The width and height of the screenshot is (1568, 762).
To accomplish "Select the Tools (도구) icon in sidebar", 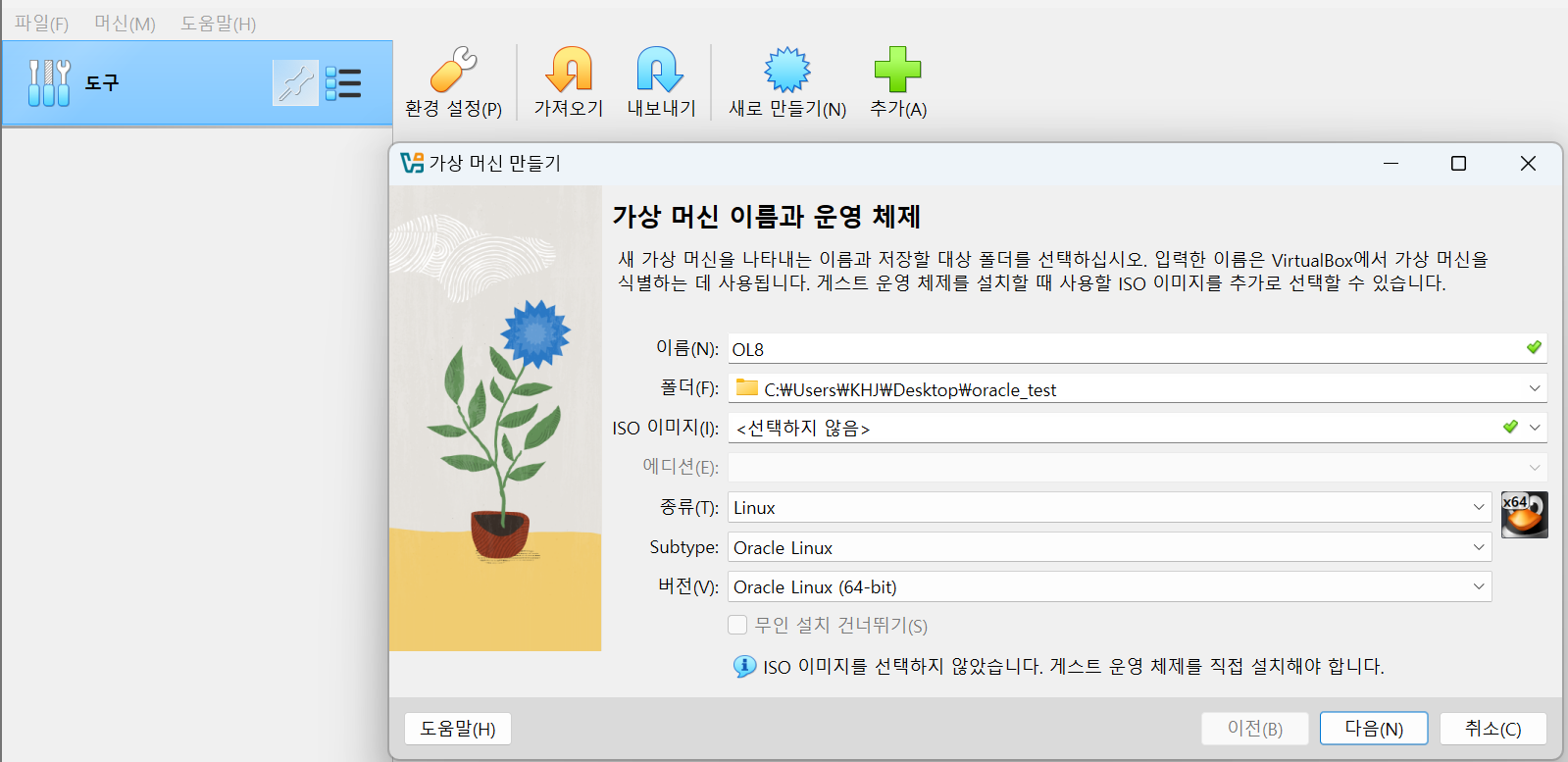I will point(49,82).
